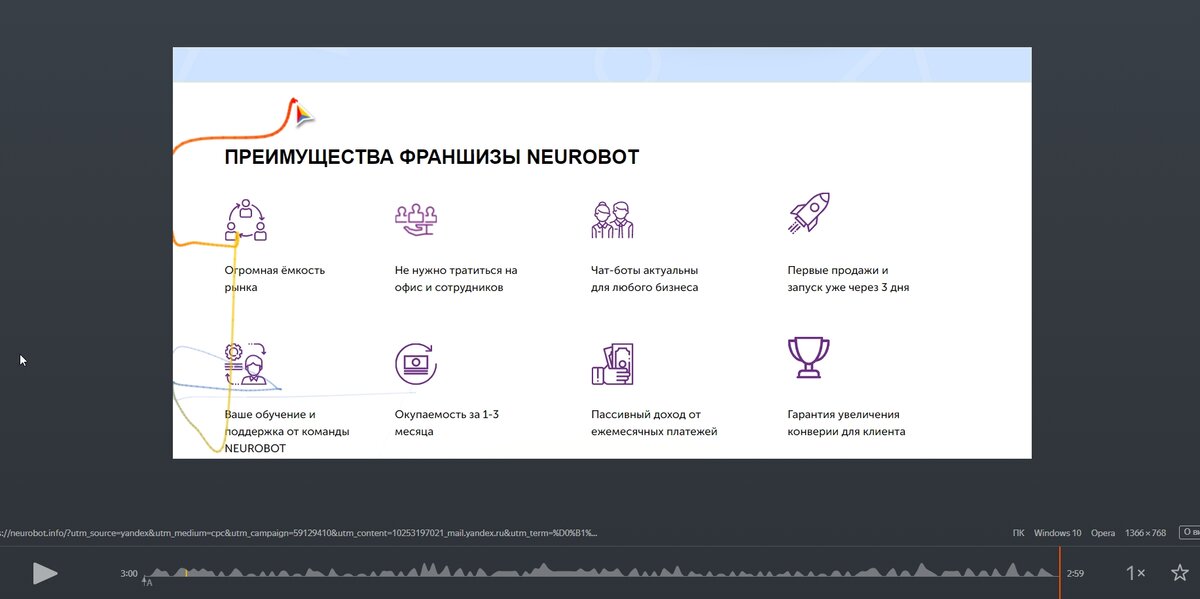Start playback with the play button
Screen dimensions: 1200x599
(45, 573)
